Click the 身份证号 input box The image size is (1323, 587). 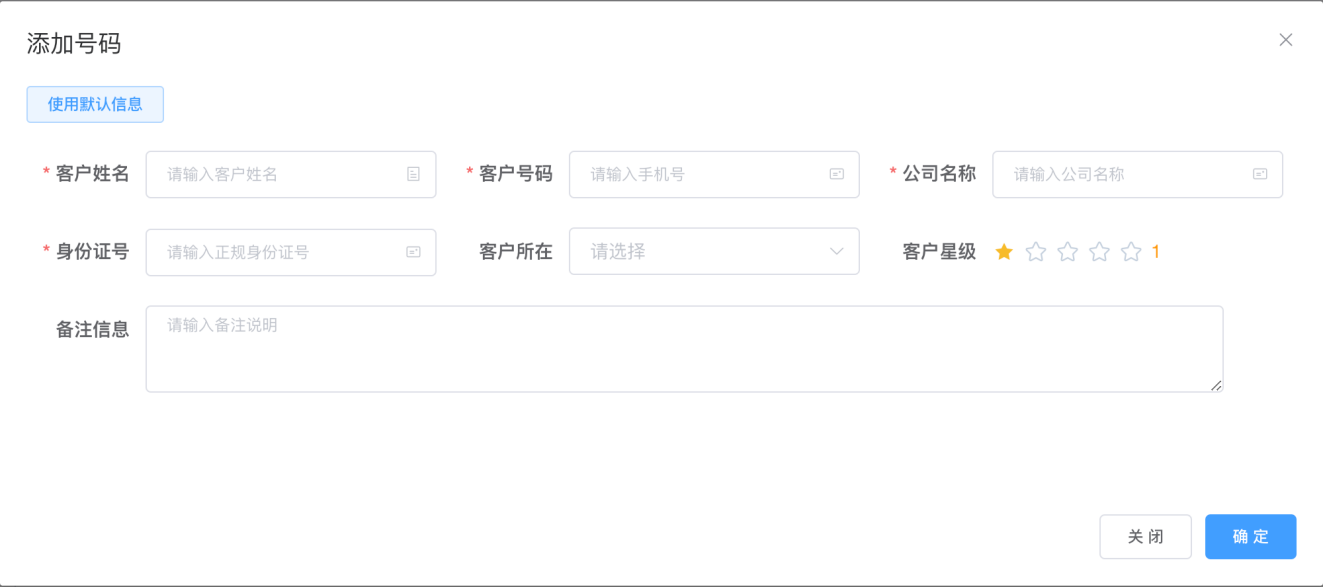click(280, 252)
